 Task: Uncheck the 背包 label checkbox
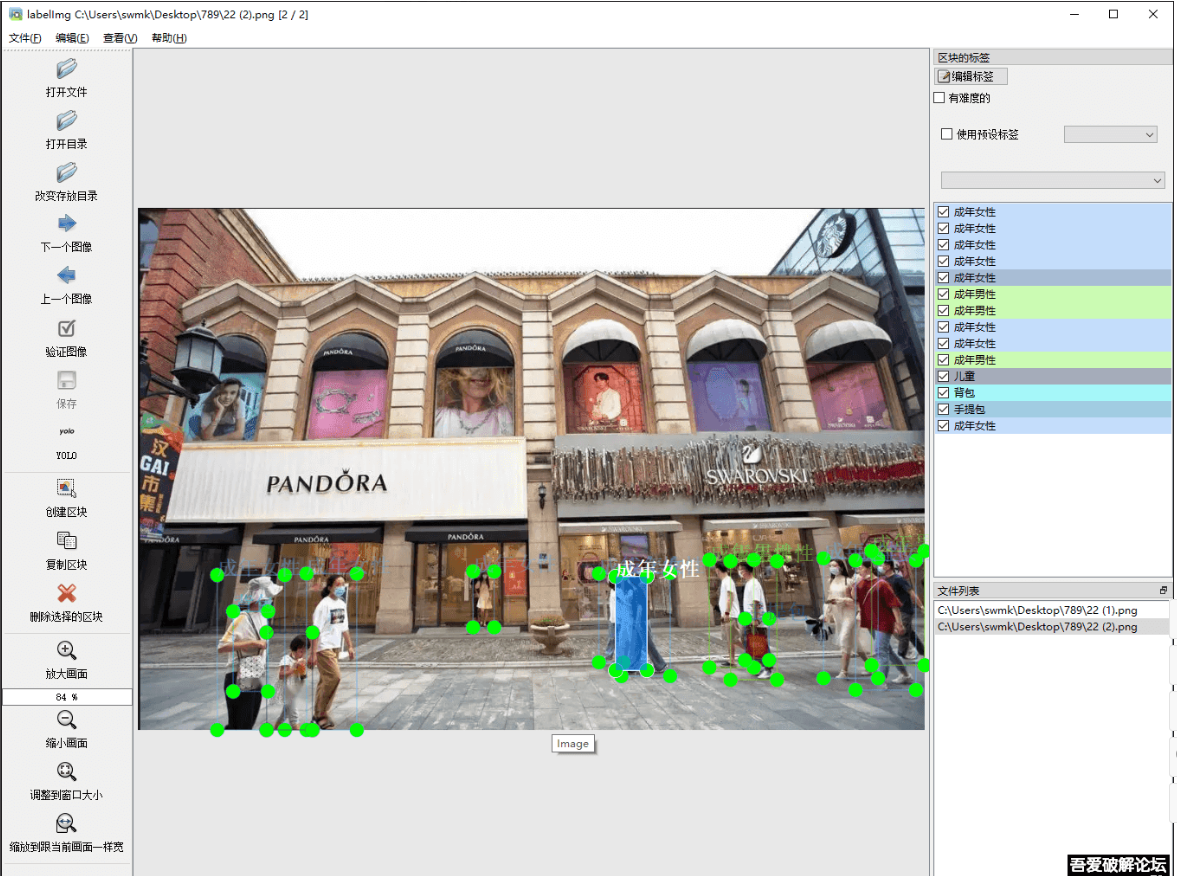pyautogui.click(x=944, y=393)
